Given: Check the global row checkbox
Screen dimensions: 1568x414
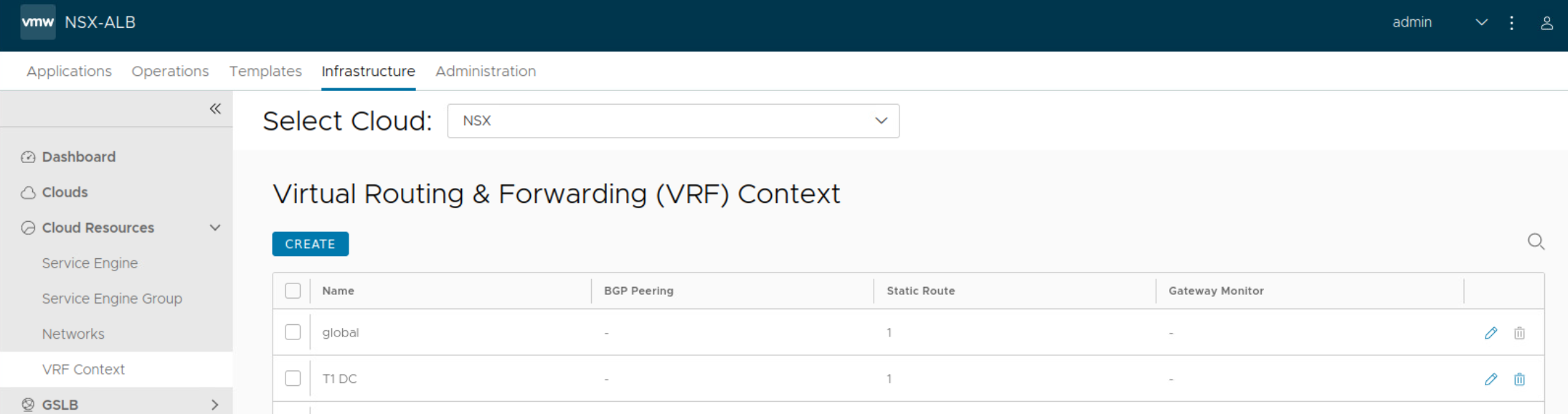Looking at the screenshot, I should coord(293,332).
